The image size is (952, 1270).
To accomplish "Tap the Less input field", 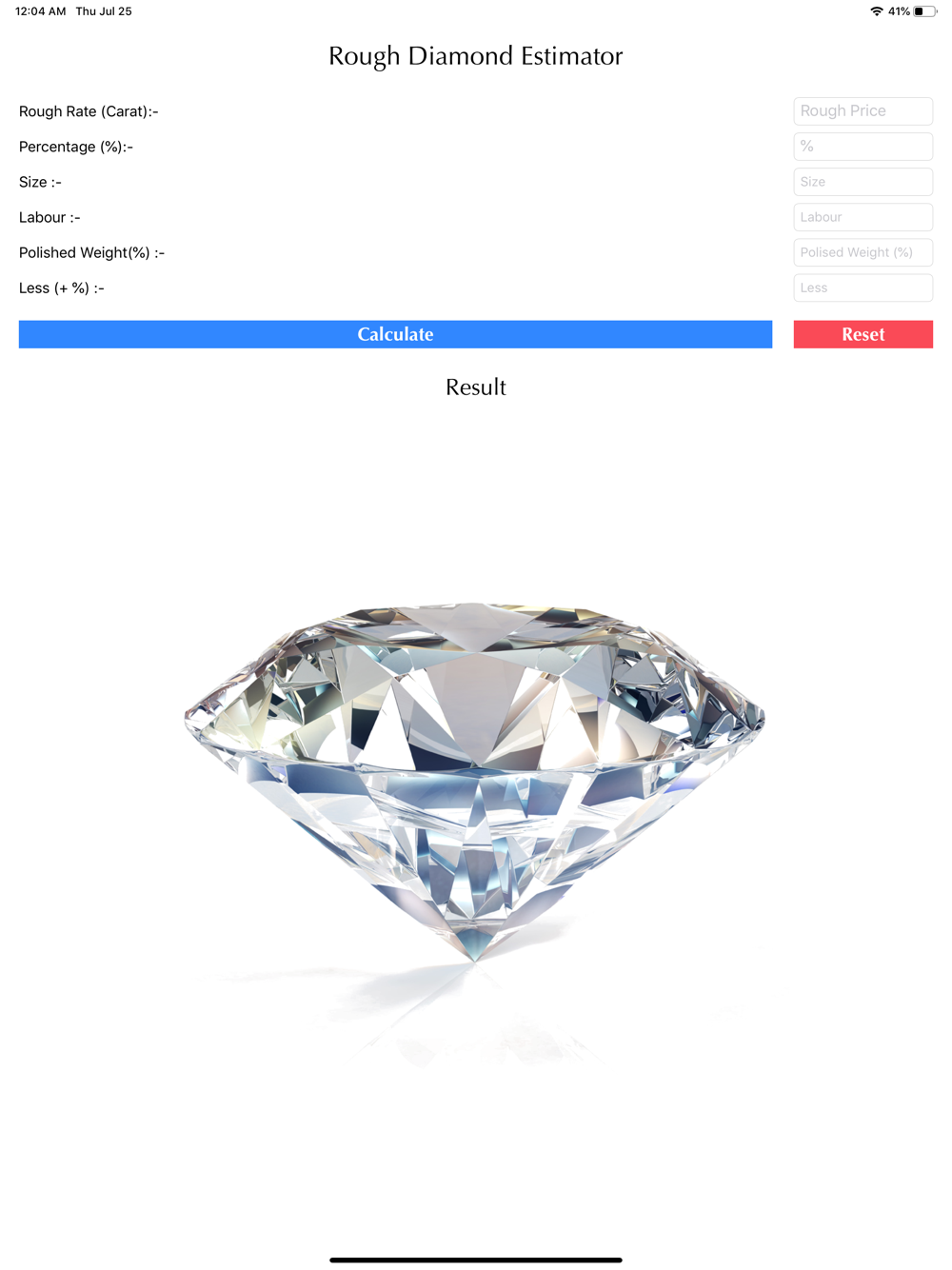I will pos(863,288).
